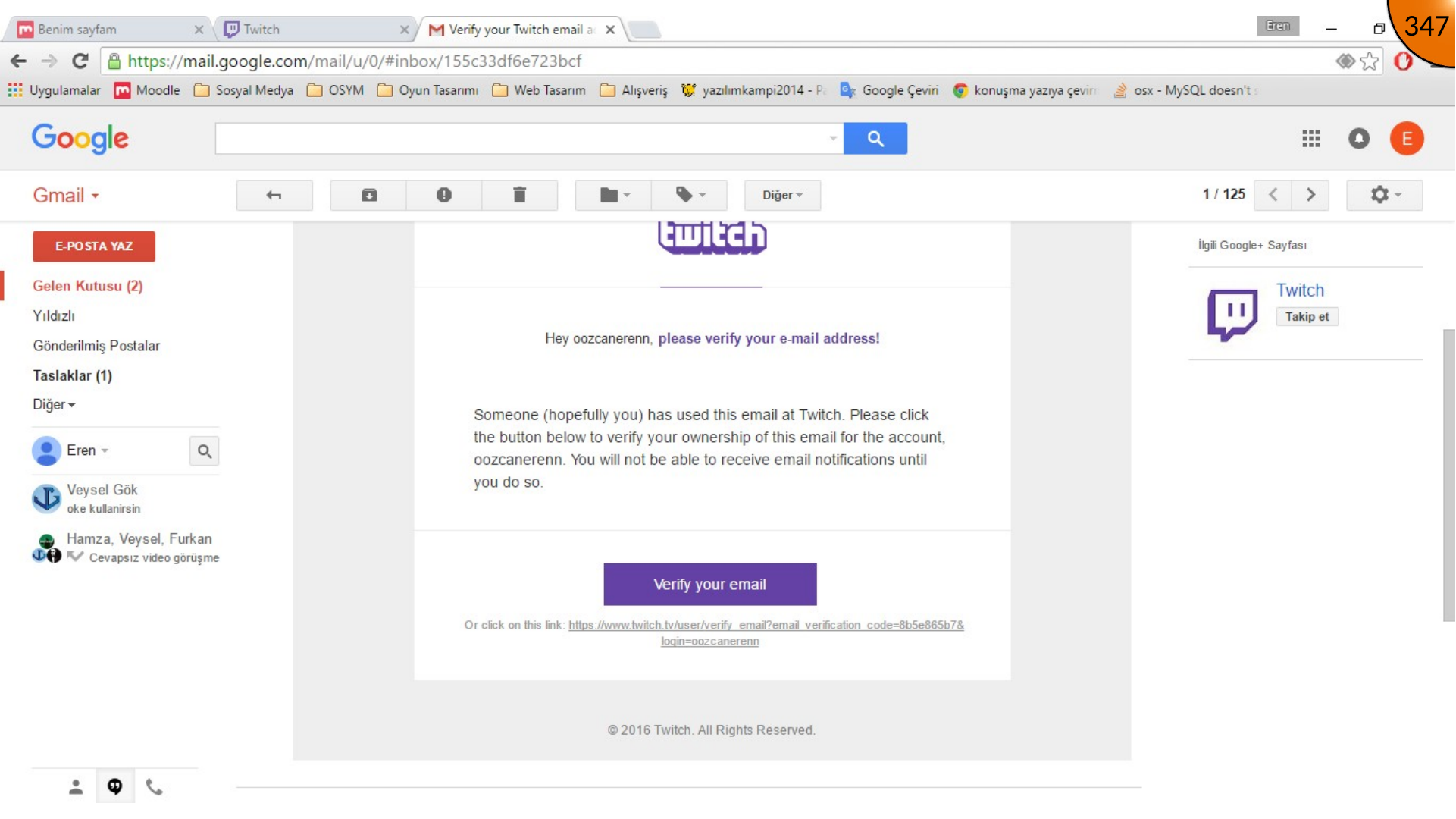The height and width of the screenshot is (819, 1456).
Task: Open the Alışveriş bookmark folder
Action: pyautogui.click(x=634, y=90)
